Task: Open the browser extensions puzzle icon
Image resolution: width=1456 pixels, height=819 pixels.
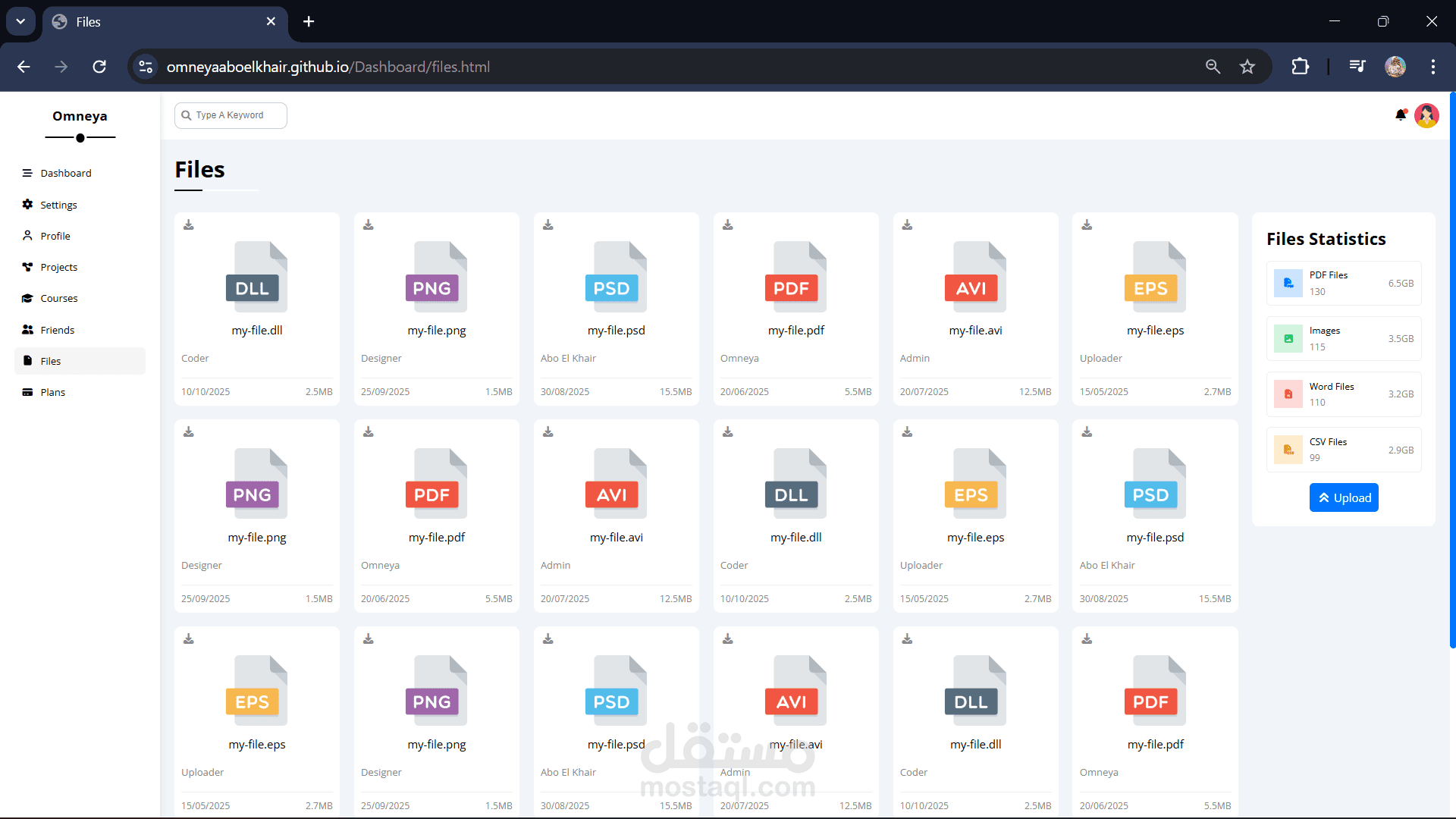Action: click(x=1300, y=67)
